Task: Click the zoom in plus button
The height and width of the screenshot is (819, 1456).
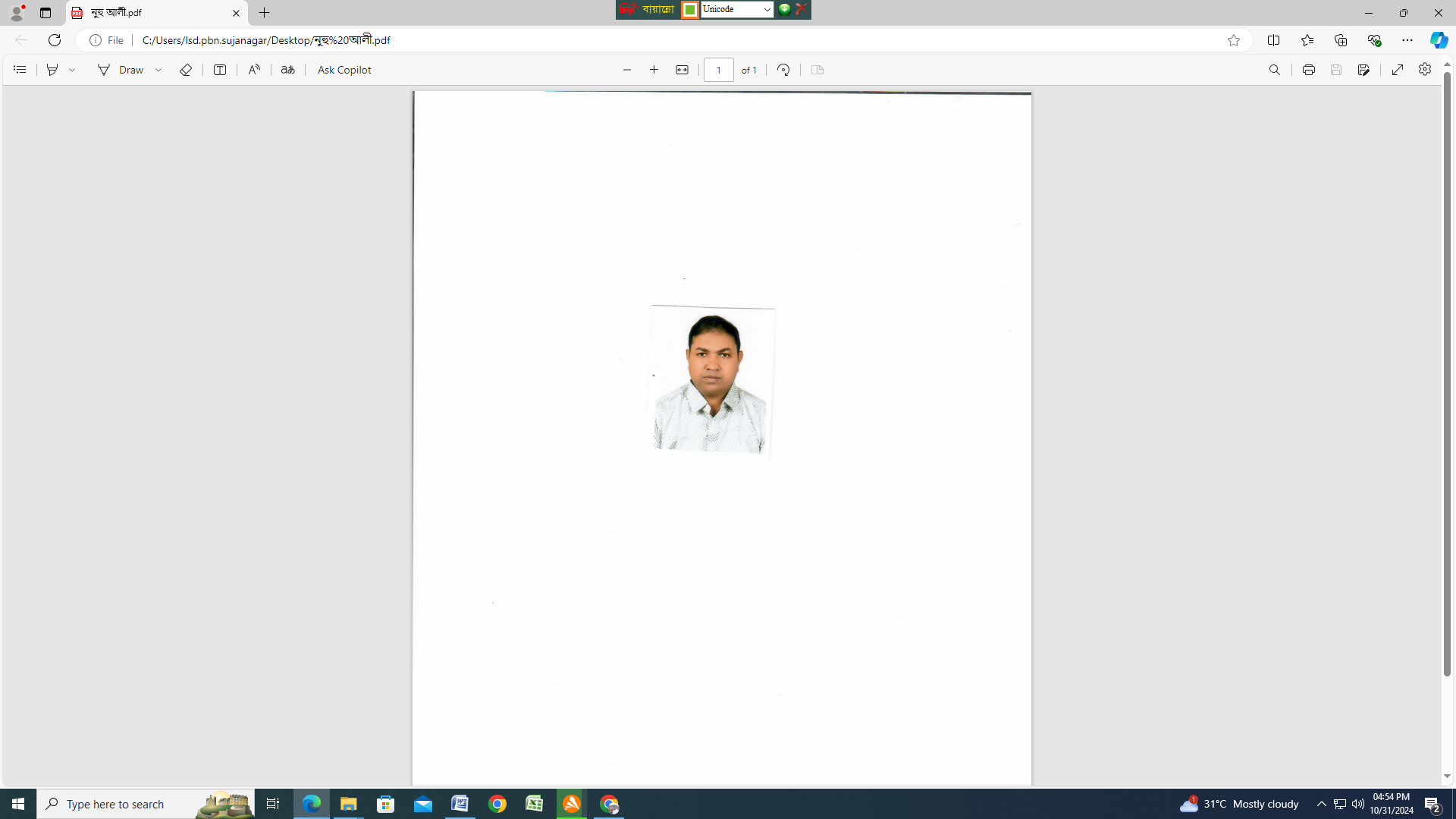Action: point(654,70)
